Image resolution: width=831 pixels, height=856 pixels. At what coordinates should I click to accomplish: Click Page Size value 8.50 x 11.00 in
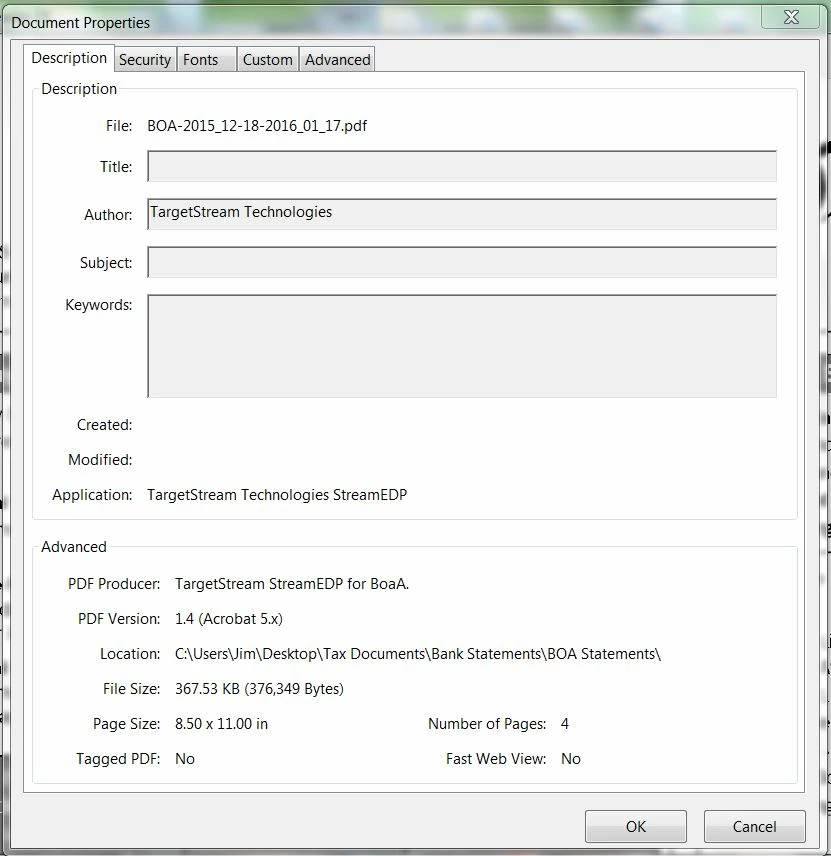(x=221, y=724)
